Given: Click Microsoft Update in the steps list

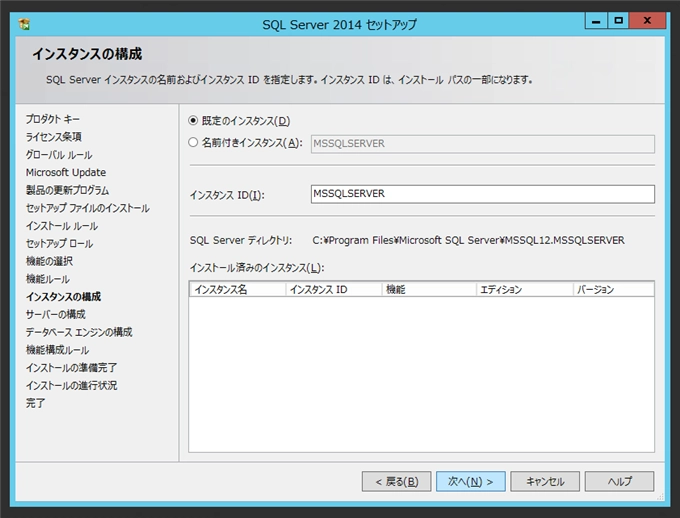Looking at the screenshot, I should pyautogui.click(x=66, y=172).
